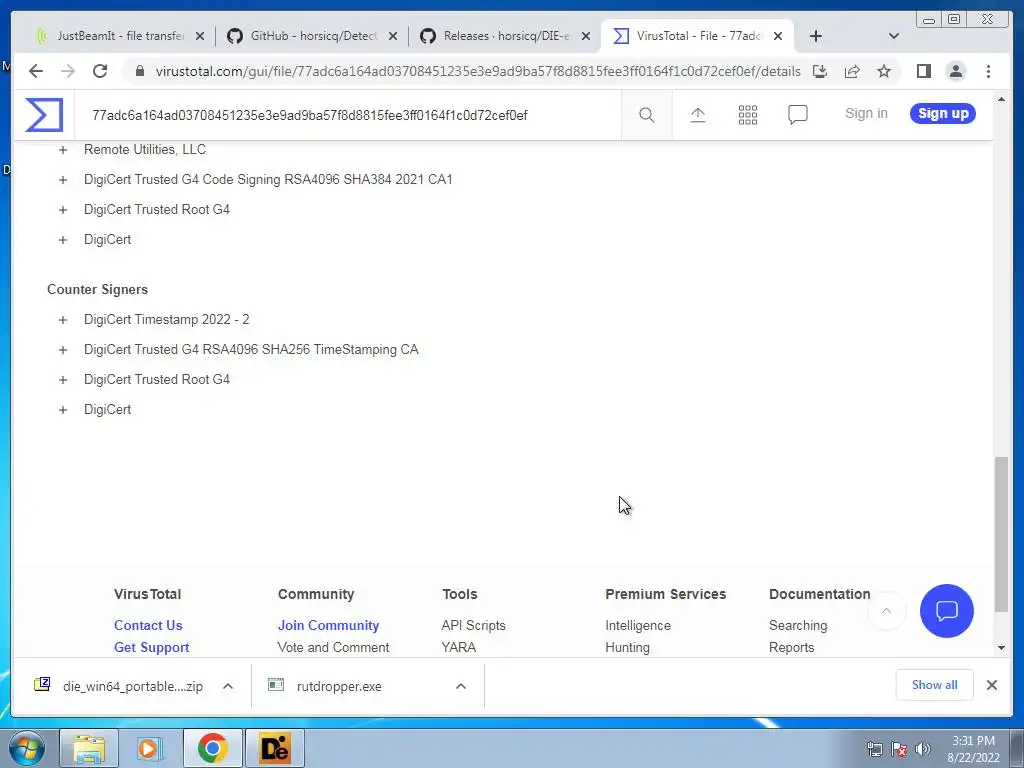Expand DigiCert Trusted G4 Code Signing entry
This screenshot has height=768, width=1024.
(63, 180)
